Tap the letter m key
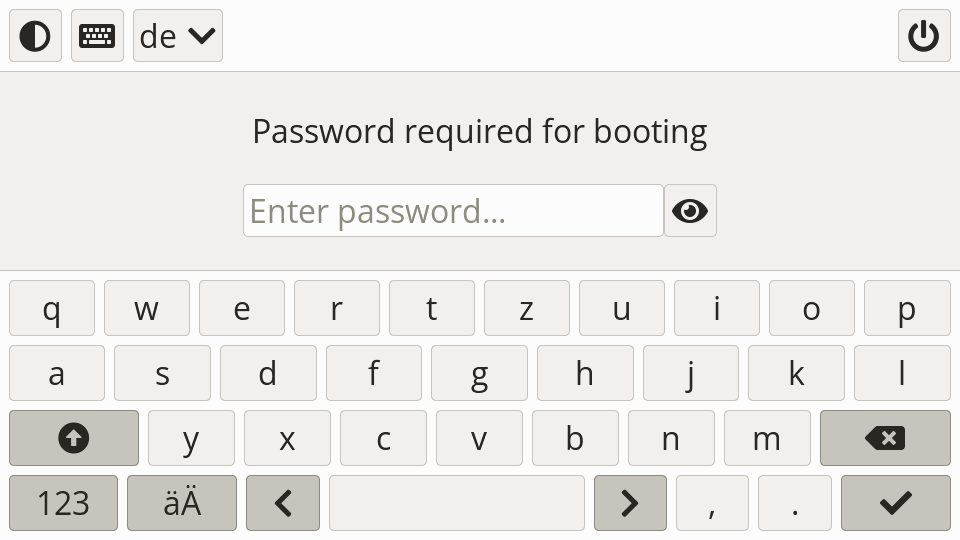 (766, 438)
